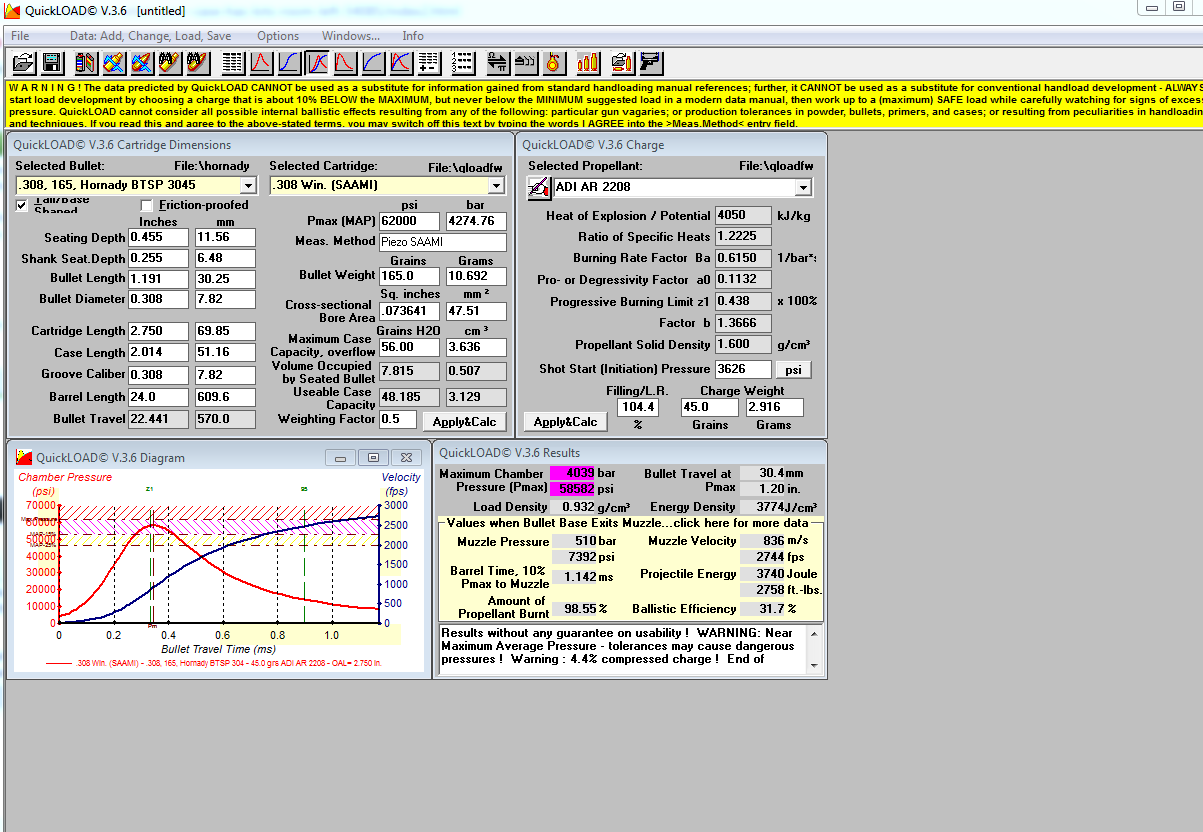Open the File menu
The width and height of the screenshot is (1203, 832).
point(20,36)
